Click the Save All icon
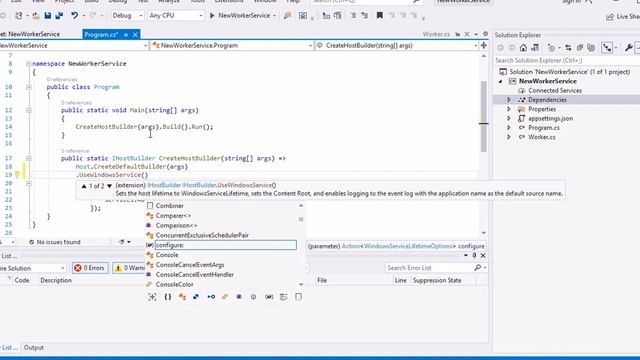Image resolution: width=640 pixels, height=360 pixels. [x=59, y=16]
